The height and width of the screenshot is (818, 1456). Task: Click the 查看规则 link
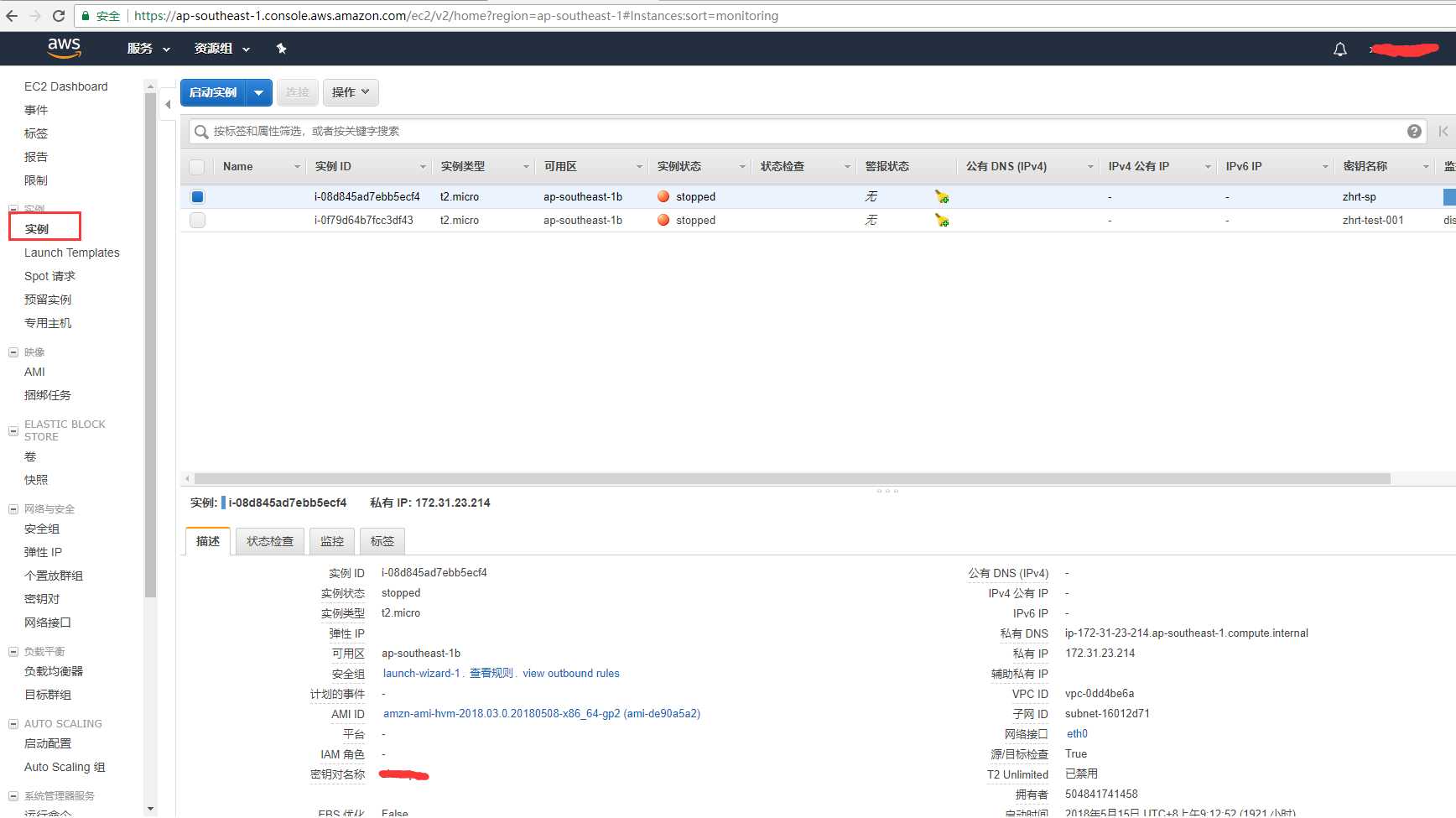pyautogui.click(x=491, y=674)
